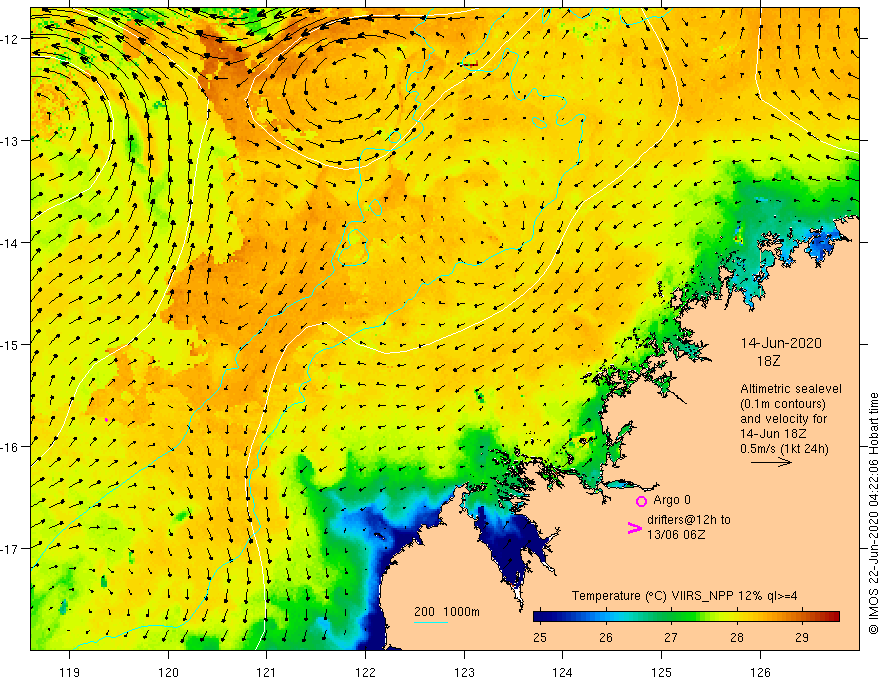880x680 pixels.
Task: Click the 'and velocity for' legend line
Action: tap(783, 419)
